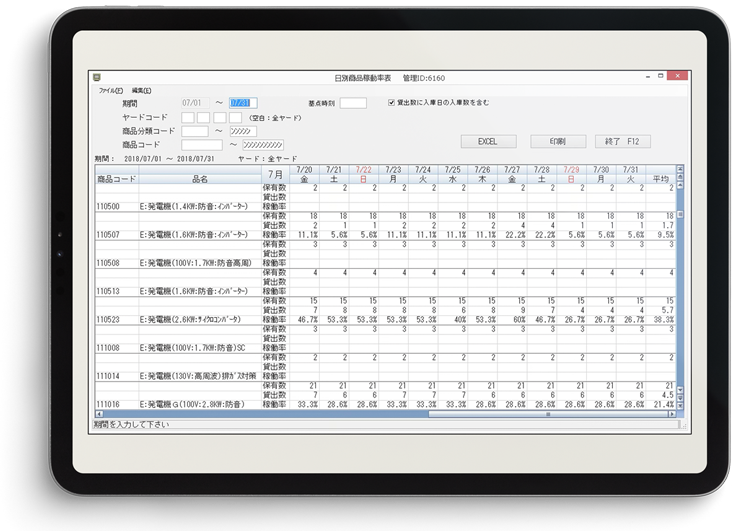Click the page-up button on the vertical scrollbar

pos(680,177)
